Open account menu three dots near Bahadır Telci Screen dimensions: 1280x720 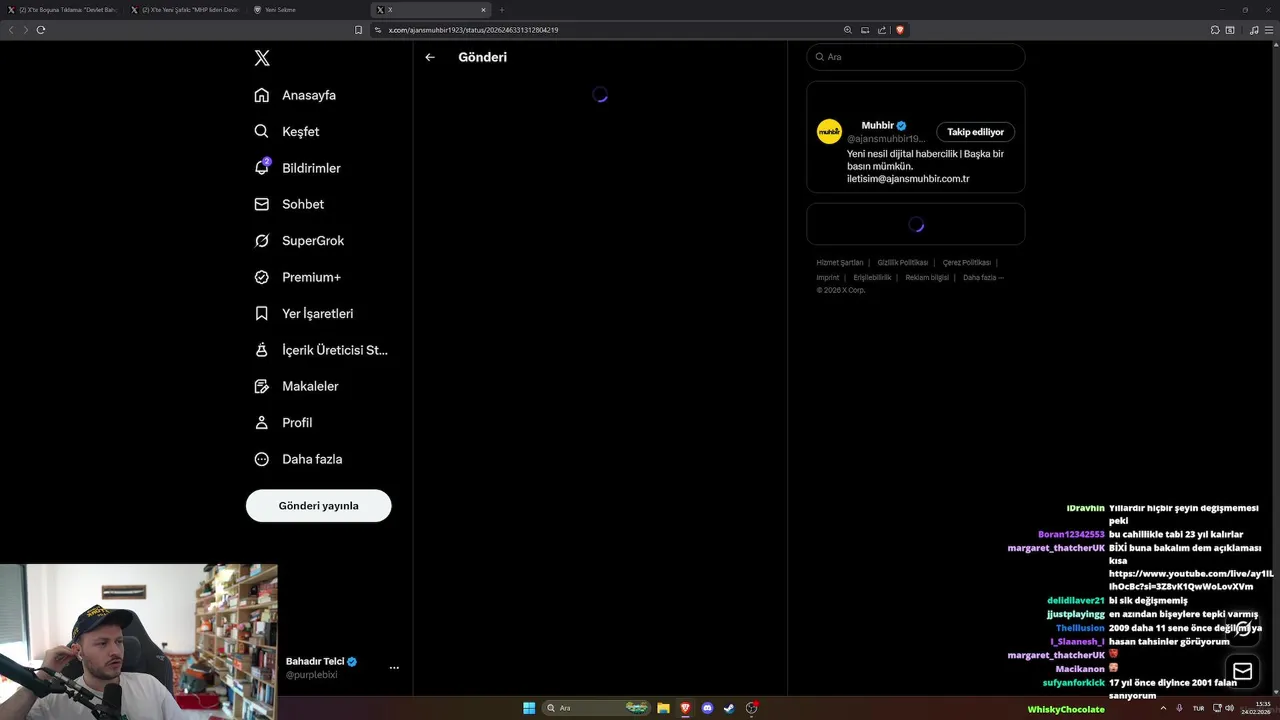tap(394, 668)
